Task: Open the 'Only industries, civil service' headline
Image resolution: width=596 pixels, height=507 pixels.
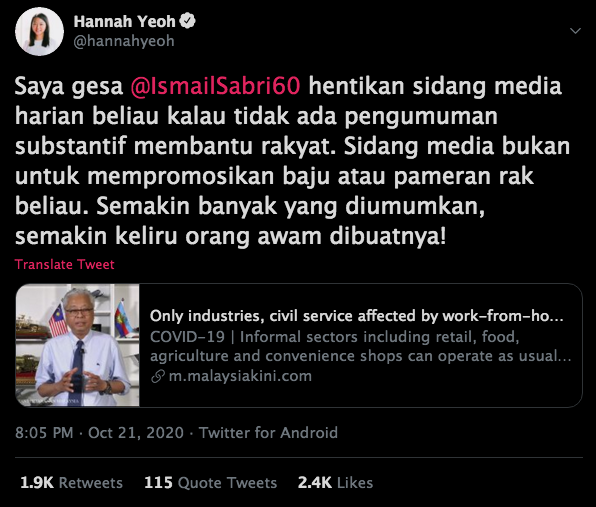Action: point(357,316)
